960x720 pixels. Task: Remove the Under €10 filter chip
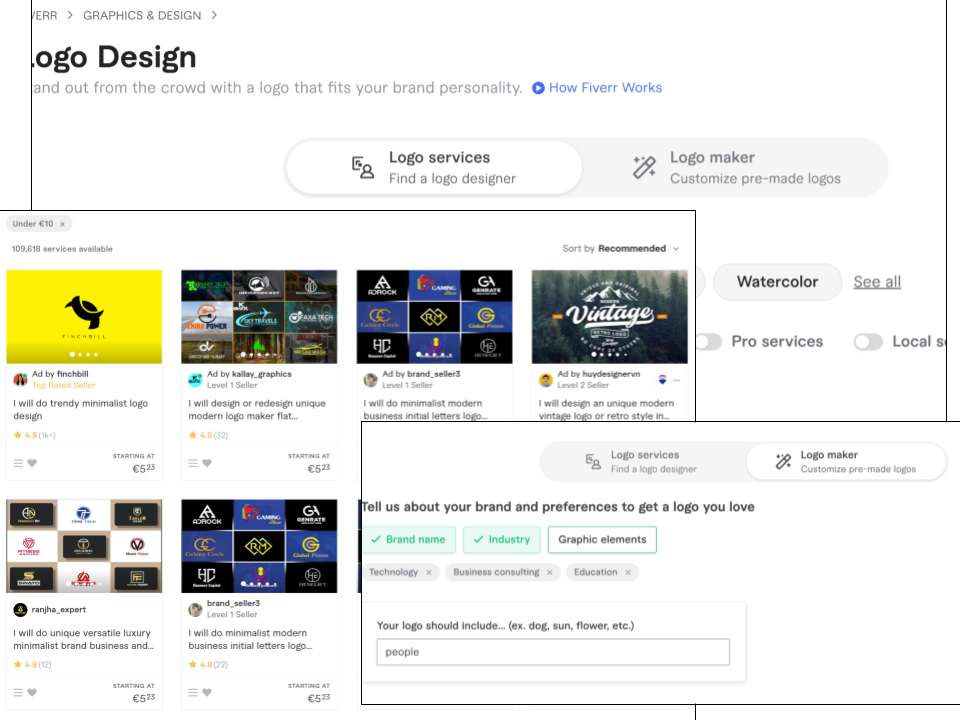click(62, 224)
